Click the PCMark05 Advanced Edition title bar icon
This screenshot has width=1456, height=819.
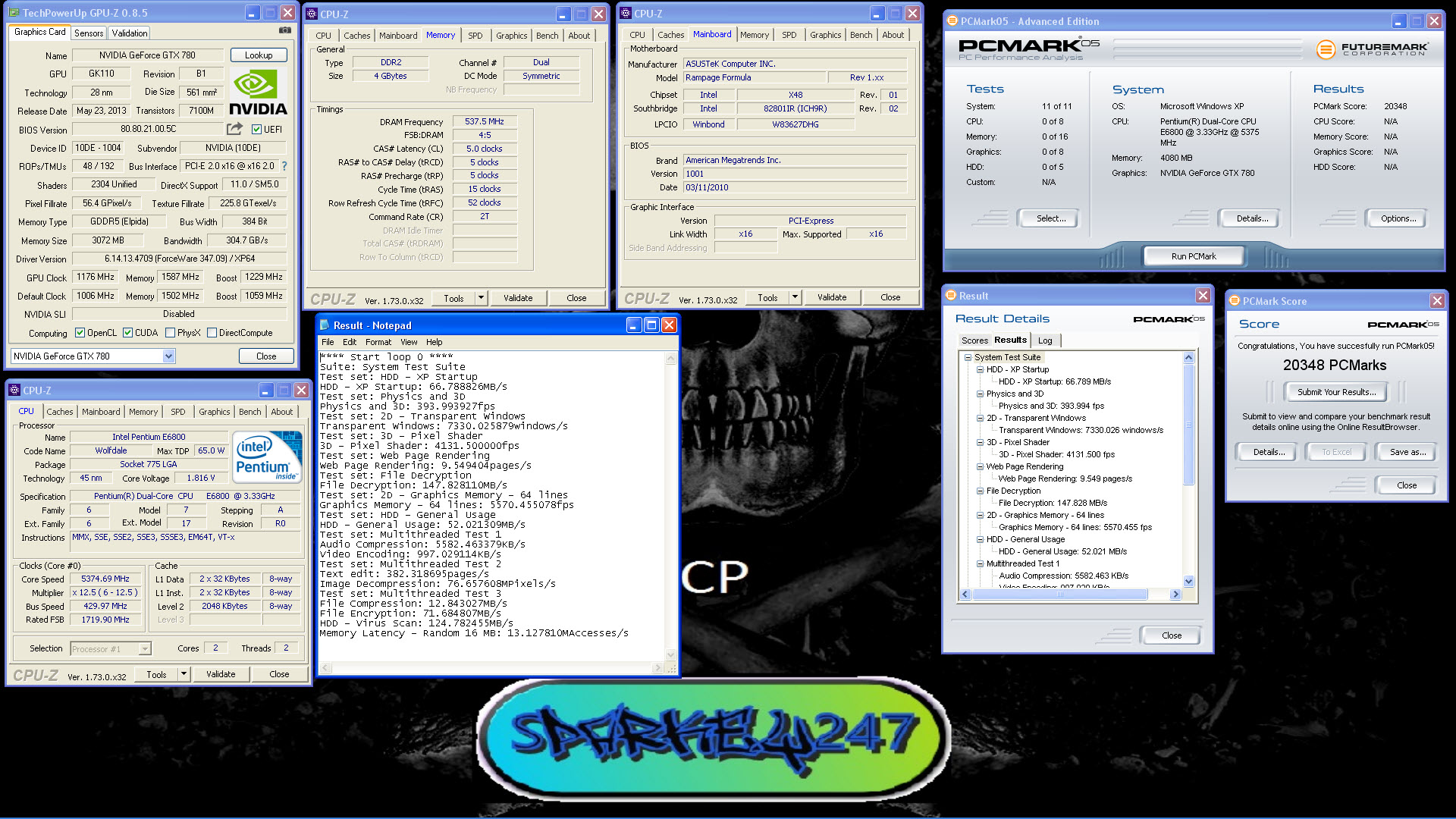952,21
